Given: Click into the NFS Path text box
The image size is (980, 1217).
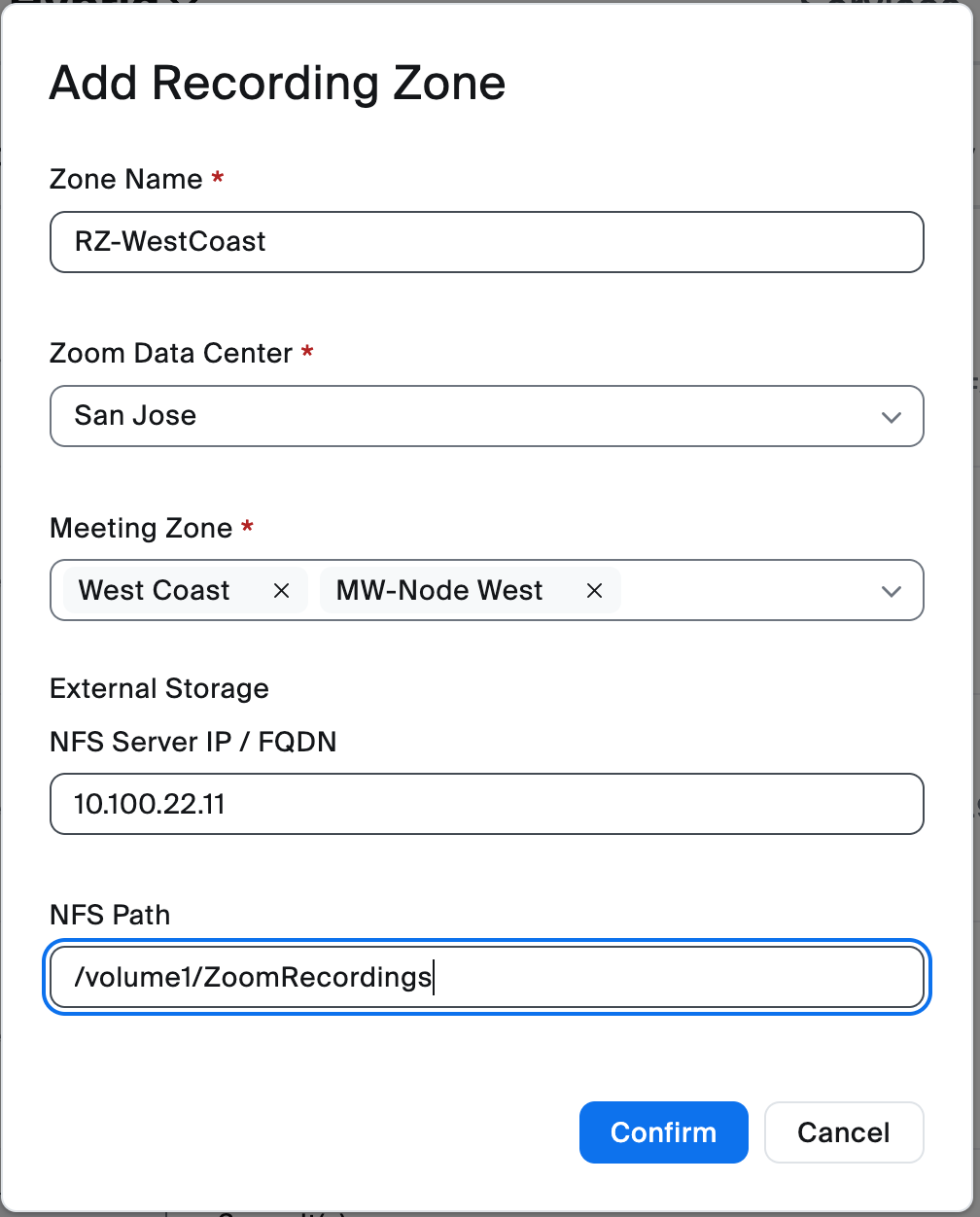Looking at the screenshot, I should click(486, 977).
